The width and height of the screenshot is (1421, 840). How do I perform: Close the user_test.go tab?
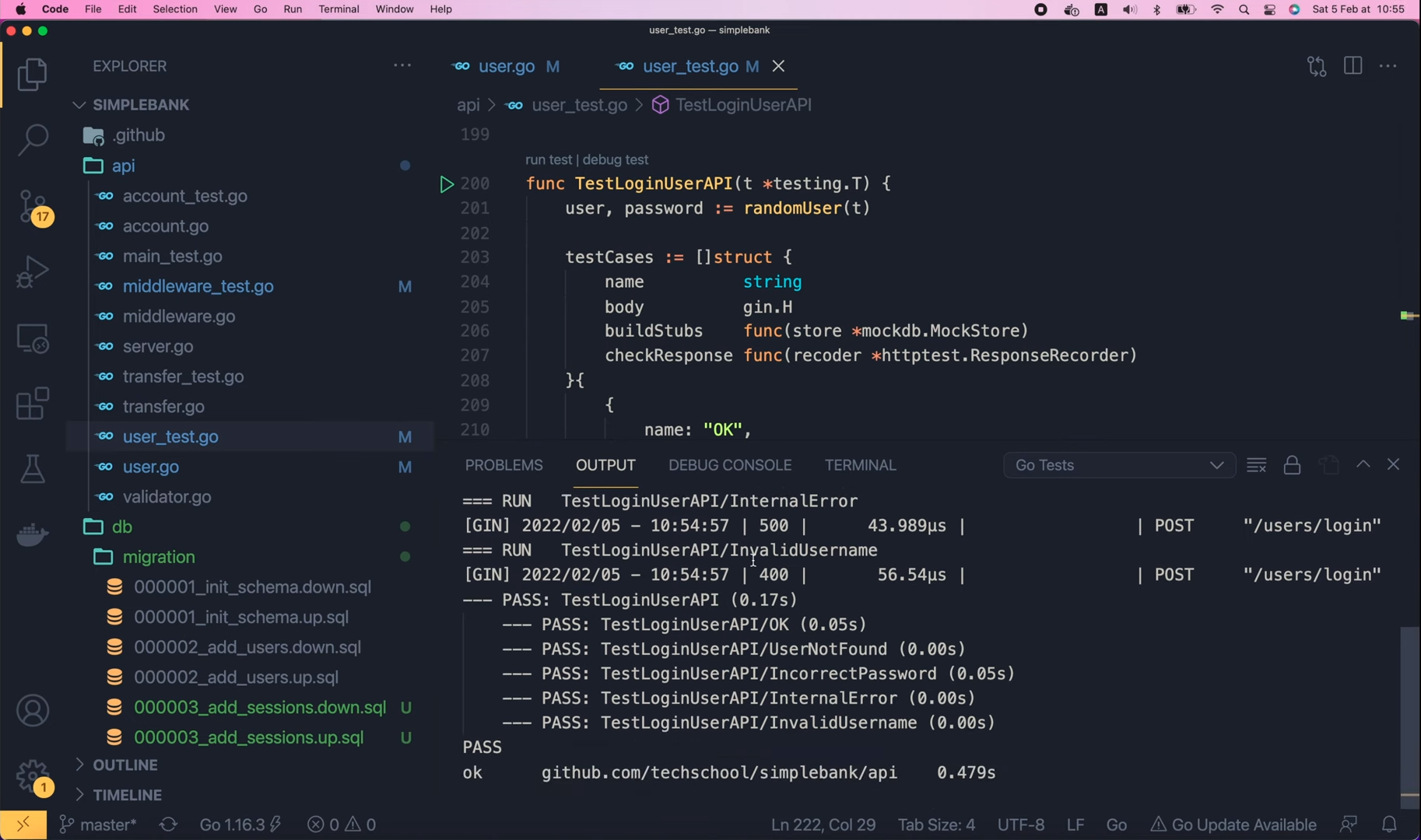(x=779, y=66)
